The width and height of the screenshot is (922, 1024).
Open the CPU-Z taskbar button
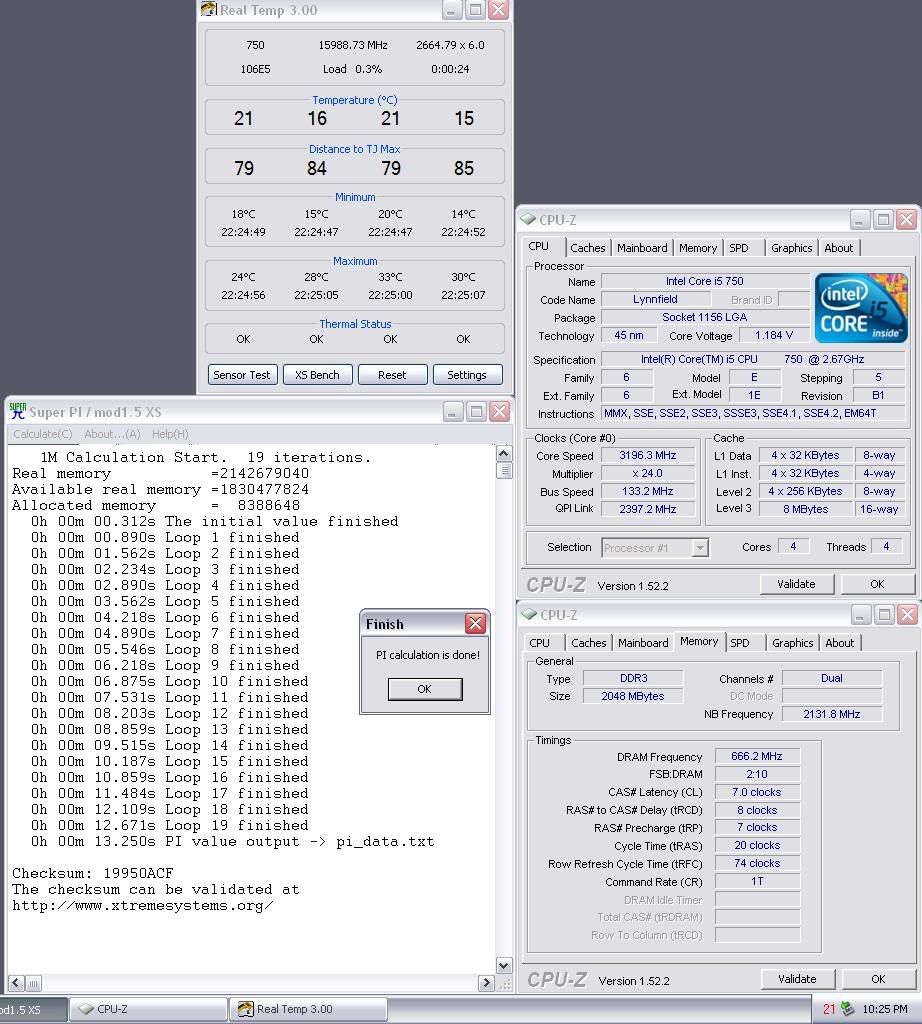[148, 1009]
